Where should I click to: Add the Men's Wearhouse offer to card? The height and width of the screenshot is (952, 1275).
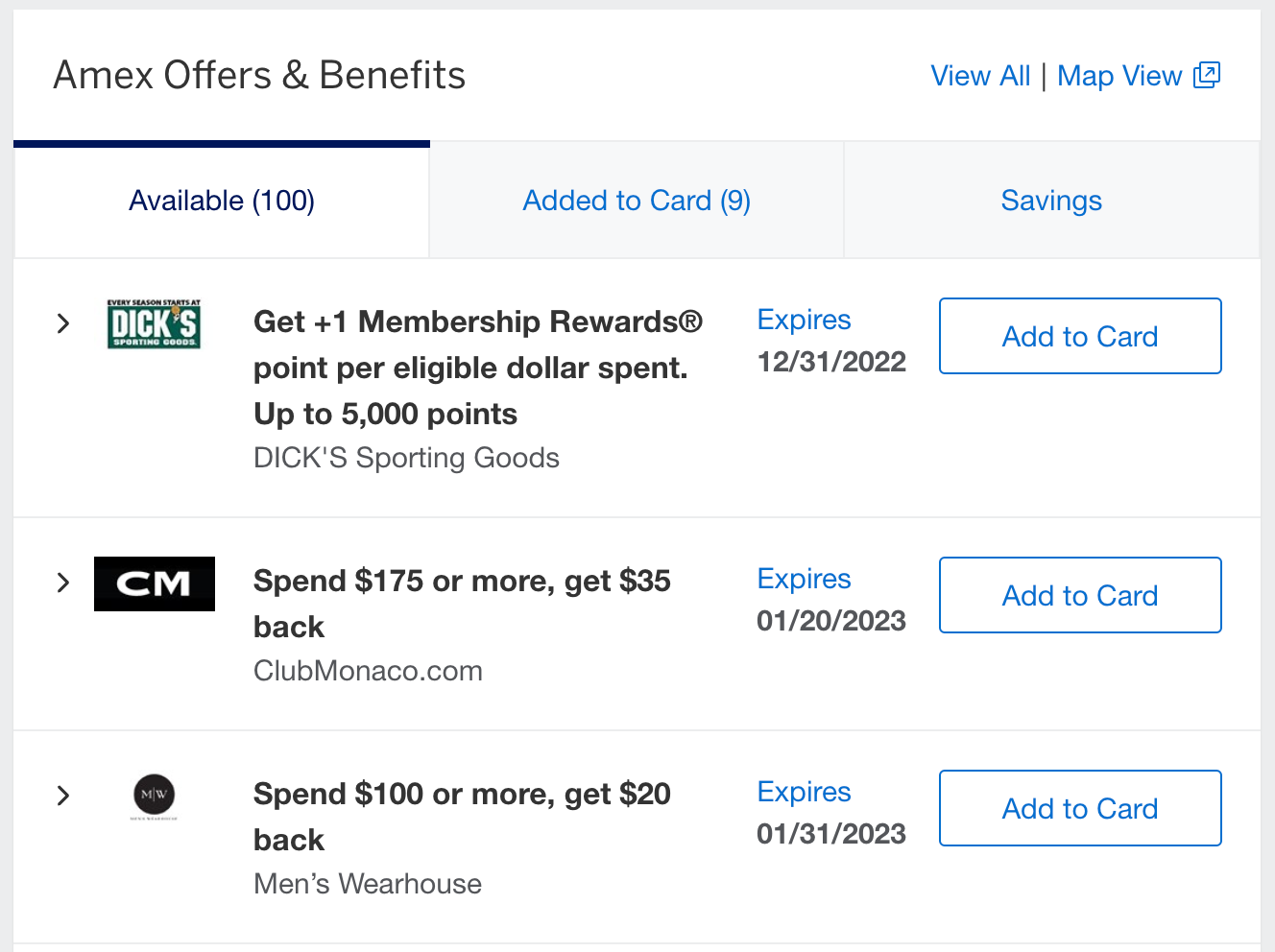(1080, 808)
